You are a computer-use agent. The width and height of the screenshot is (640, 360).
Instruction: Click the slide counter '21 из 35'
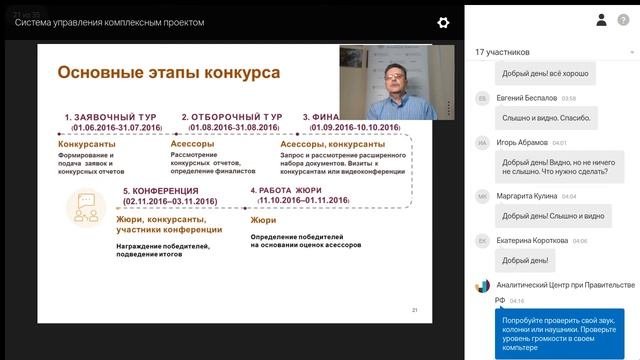[27, 14]
